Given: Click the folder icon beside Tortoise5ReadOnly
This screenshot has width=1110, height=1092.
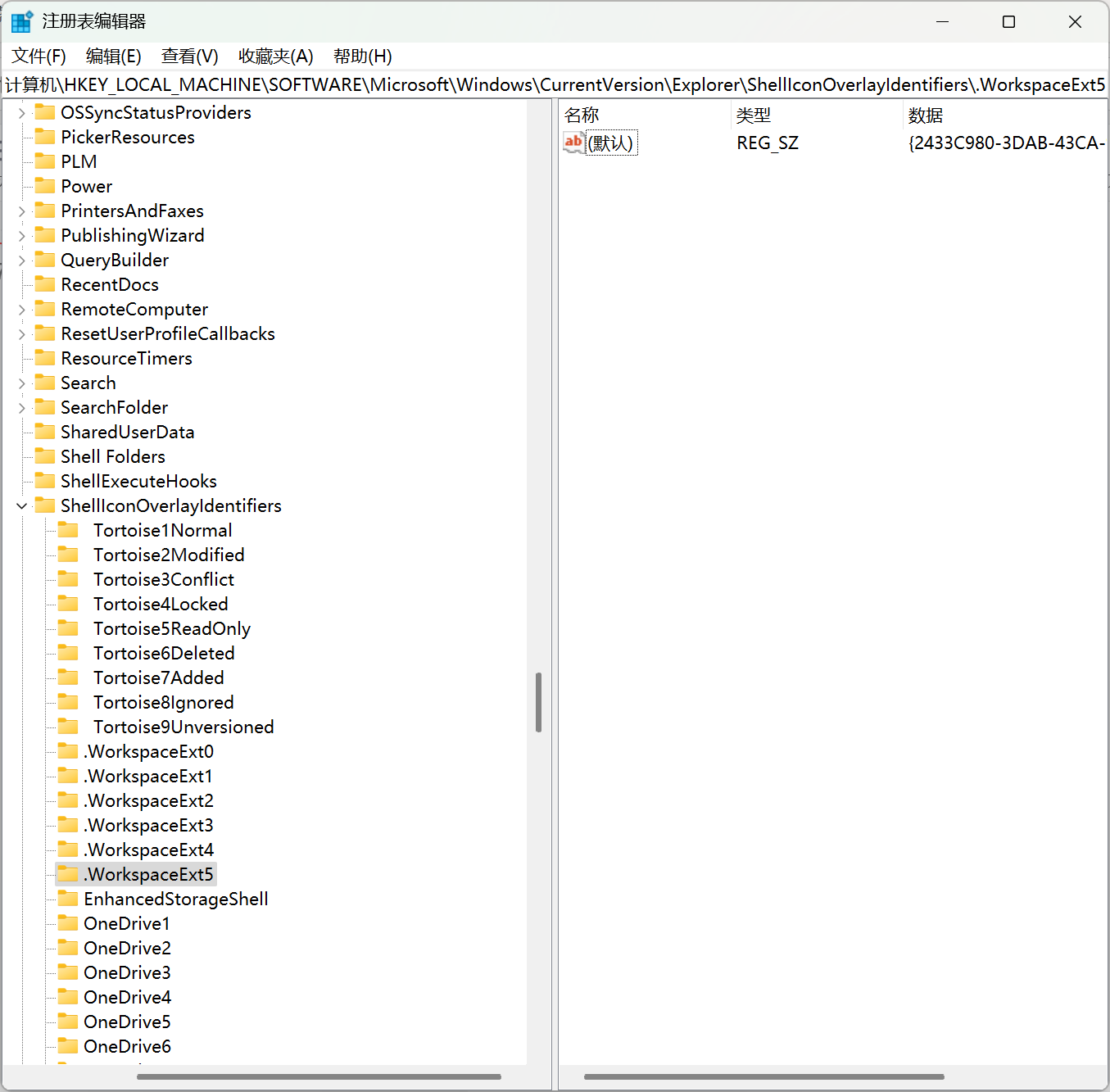Looking at the screenshot, I should pos(68,628).
